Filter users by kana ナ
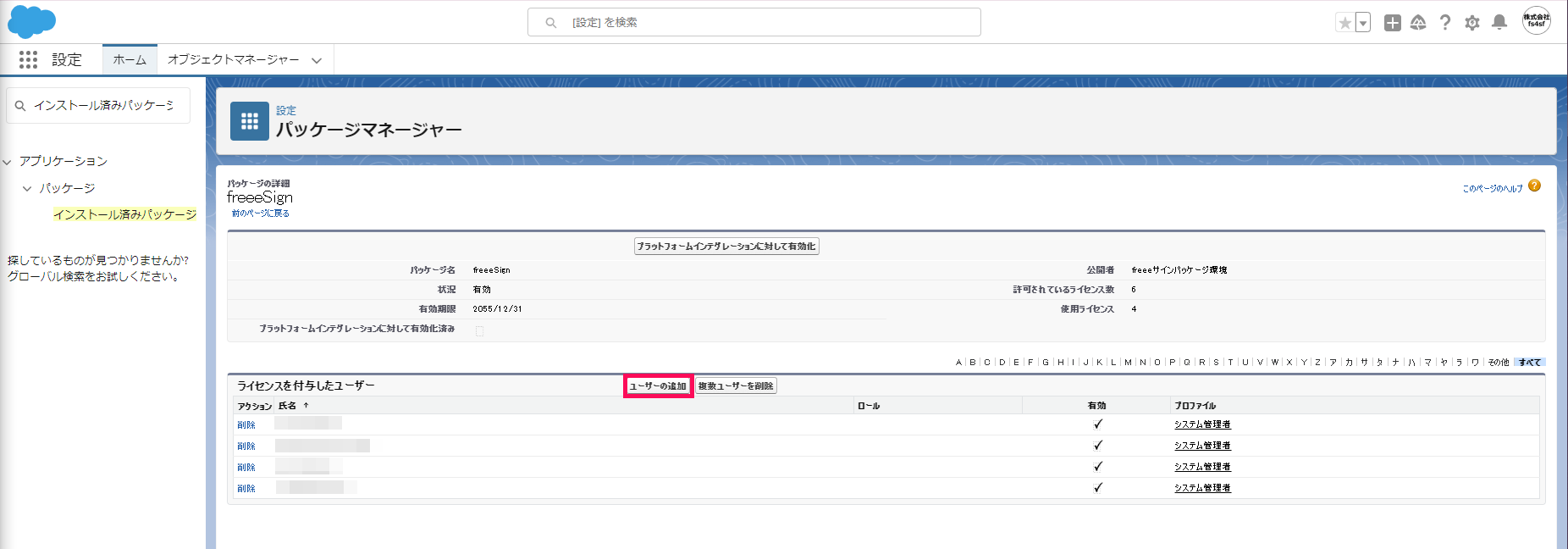The height and width of the screenshot is (549, 1568). tap(1395, 363)
